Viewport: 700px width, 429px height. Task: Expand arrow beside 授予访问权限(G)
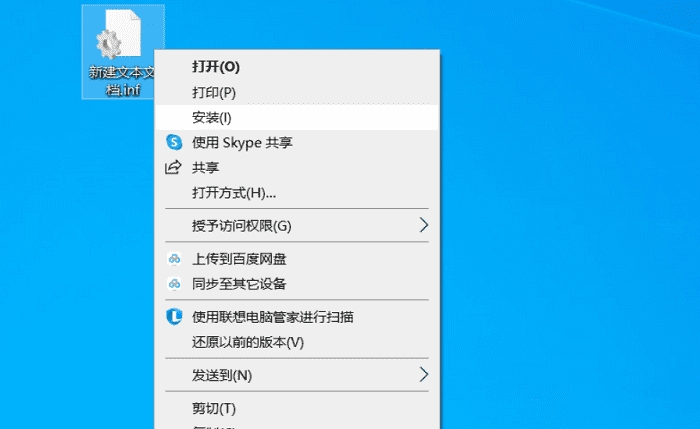click(x=424, y=225)
